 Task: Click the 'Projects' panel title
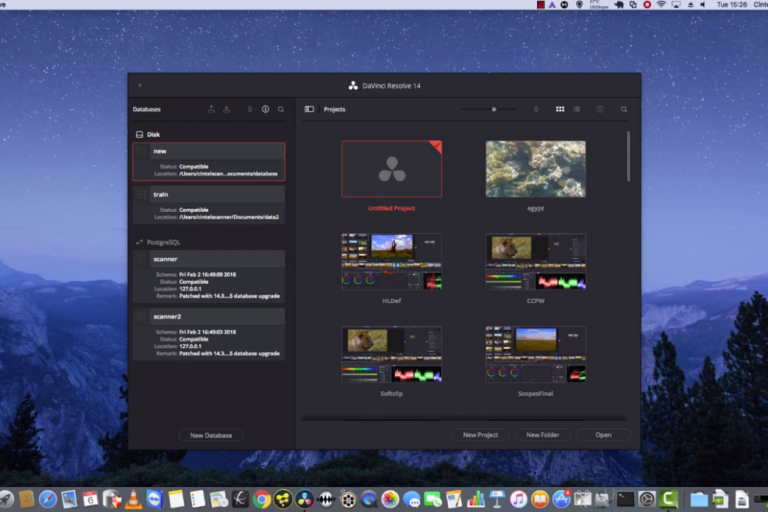click(335, 109)
